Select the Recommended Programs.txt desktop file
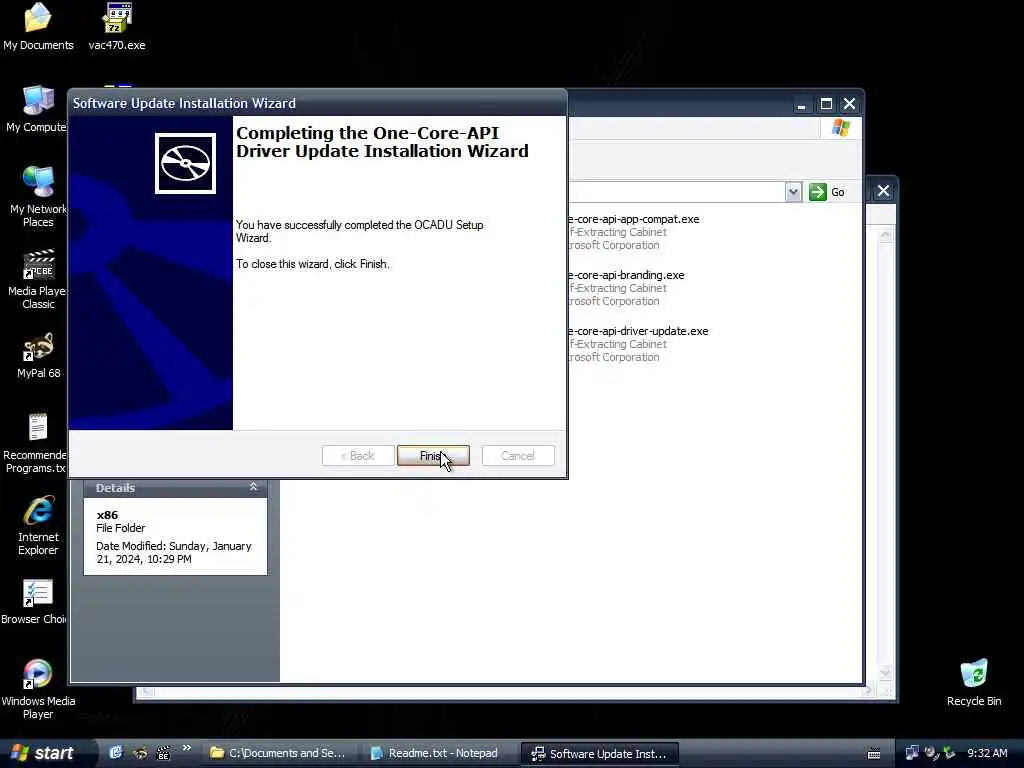 [35, 444]
